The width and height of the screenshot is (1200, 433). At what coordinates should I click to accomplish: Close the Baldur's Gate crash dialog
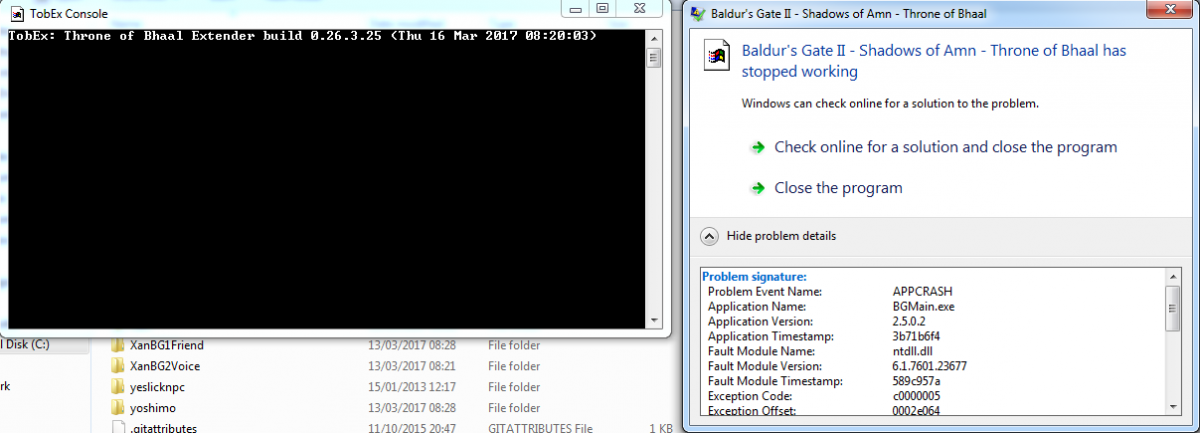tap(1169, 9)
